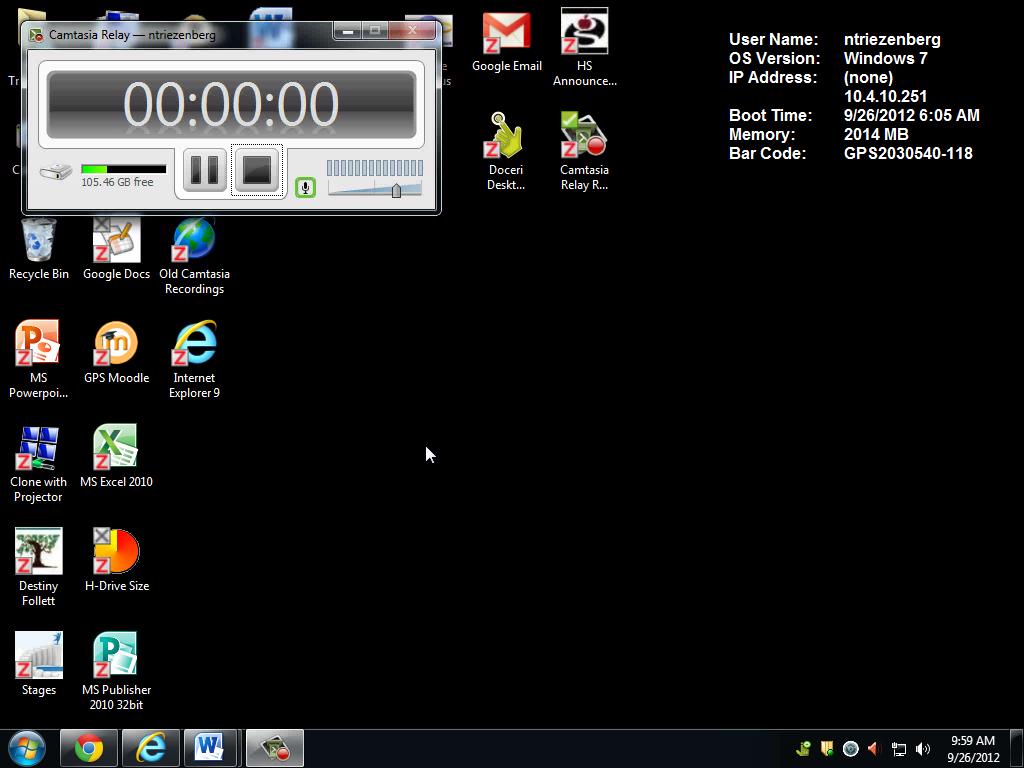Click the taskbar clock showing 9:59 AM
Screen dimensions: 1024x768
tap(973, 749)
